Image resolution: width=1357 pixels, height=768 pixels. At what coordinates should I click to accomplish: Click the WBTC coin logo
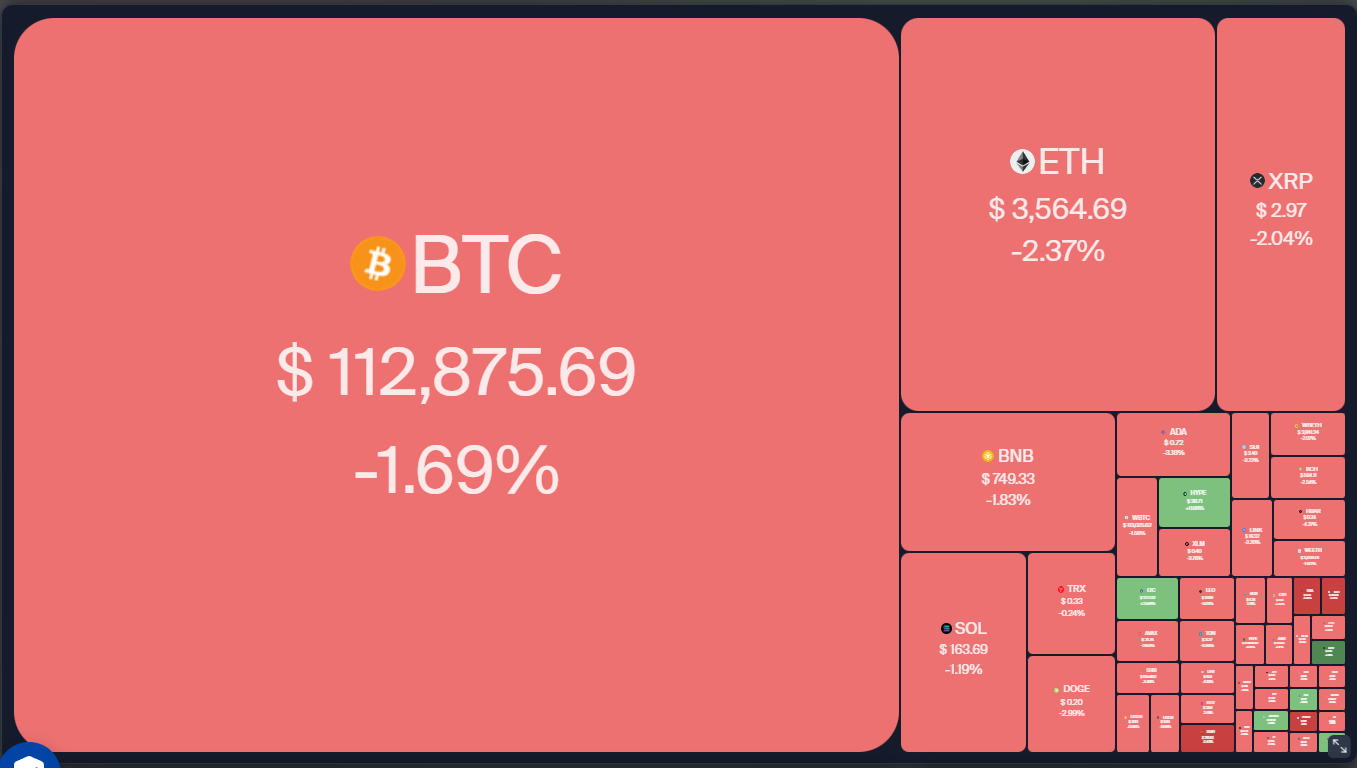click(1126, 518)
